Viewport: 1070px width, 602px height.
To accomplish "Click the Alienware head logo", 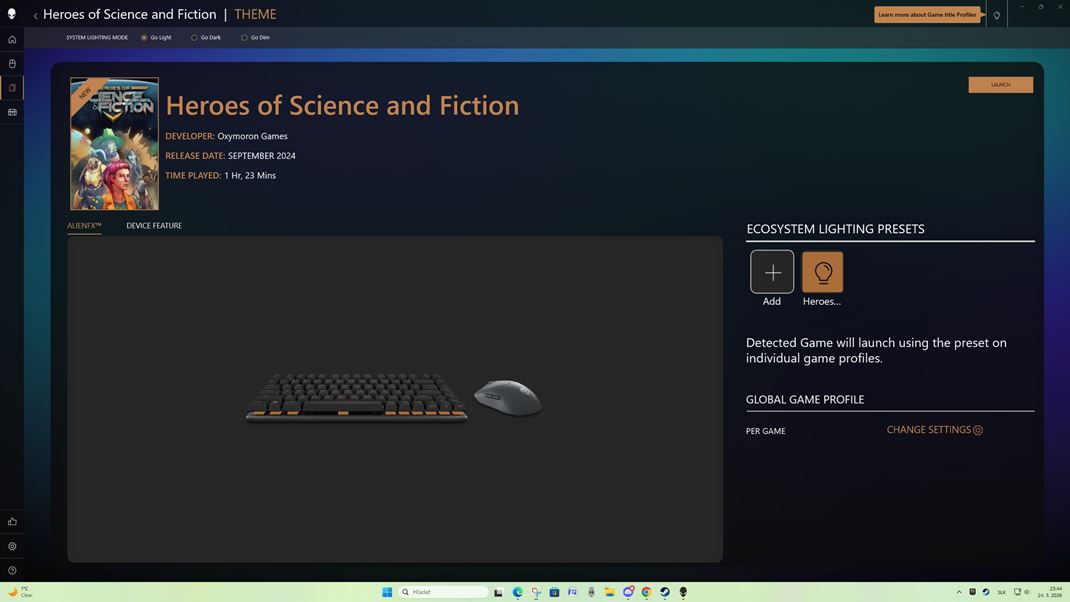I will coord(12,14).
